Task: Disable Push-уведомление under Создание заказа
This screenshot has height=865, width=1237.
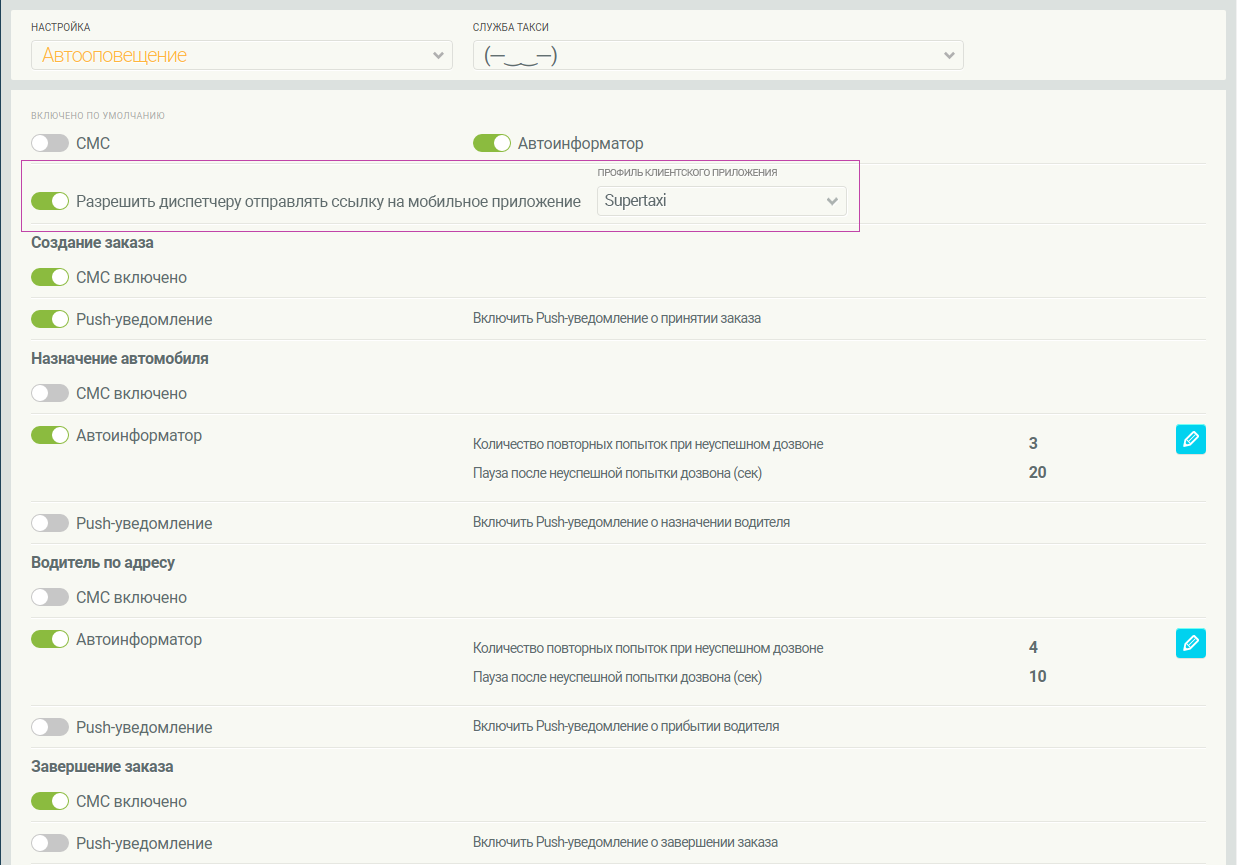Action: point(50,320)
